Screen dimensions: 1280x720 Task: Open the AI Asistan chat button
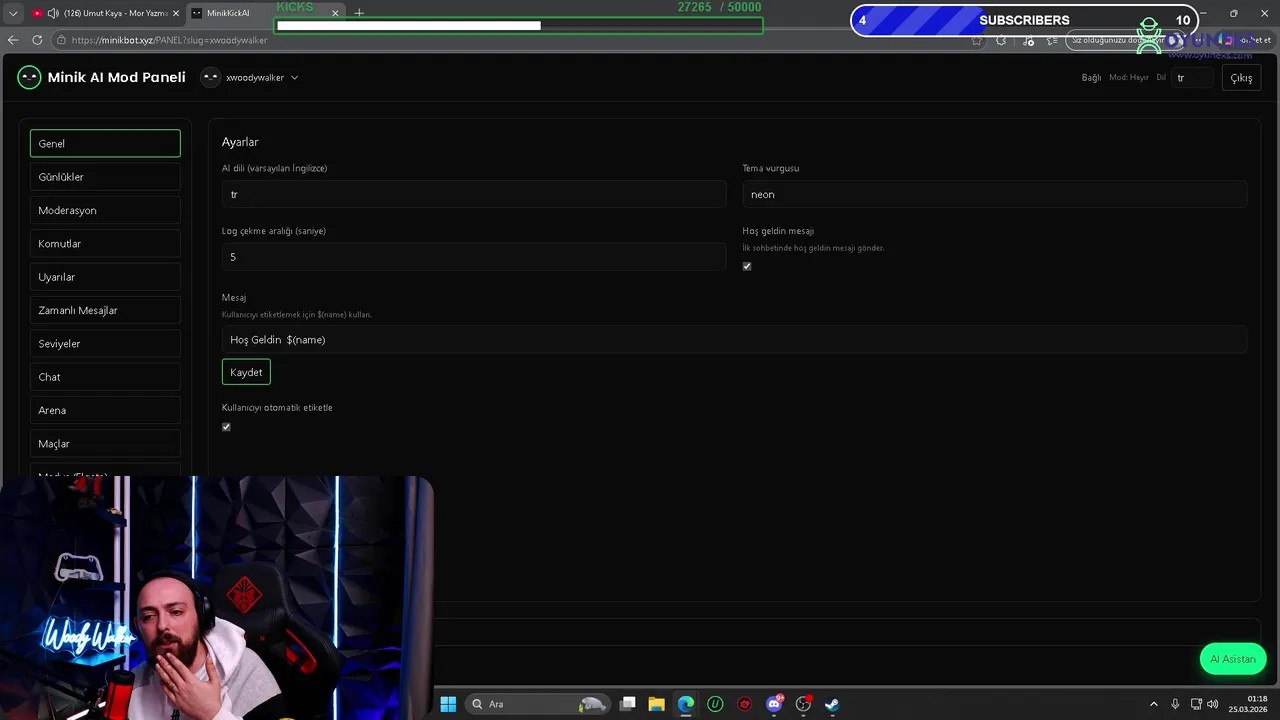(x=1233, y=659)
